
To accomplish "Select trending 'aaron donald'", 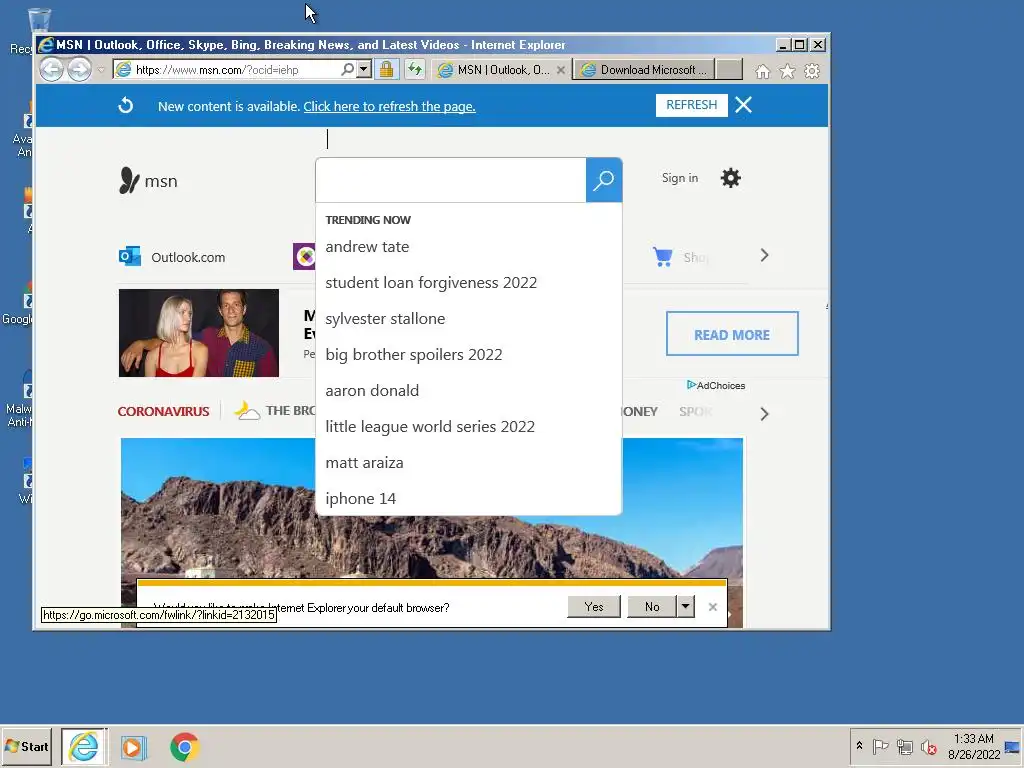I will (x=372, y=391).
